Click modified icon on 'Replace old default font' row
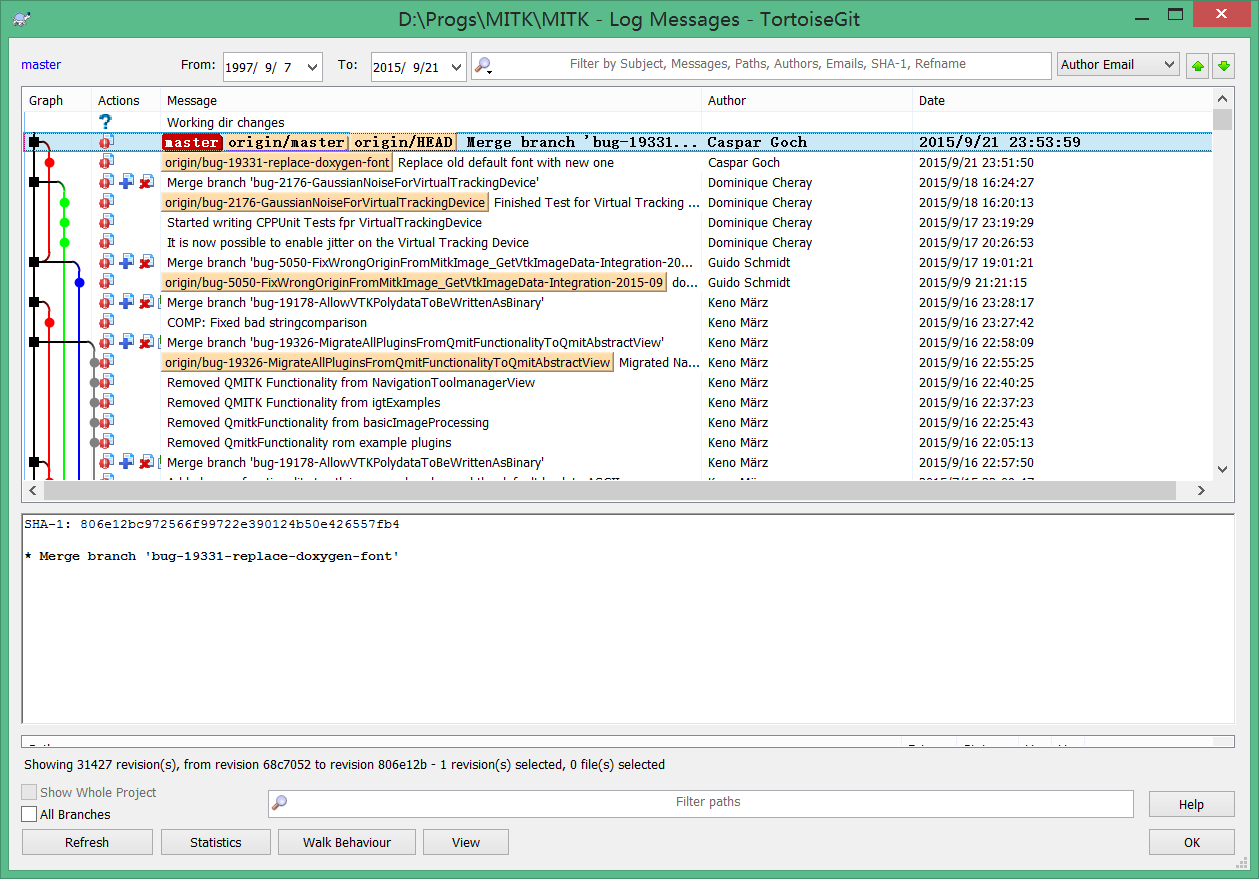1259x879 pixels. tap(106, 162)
